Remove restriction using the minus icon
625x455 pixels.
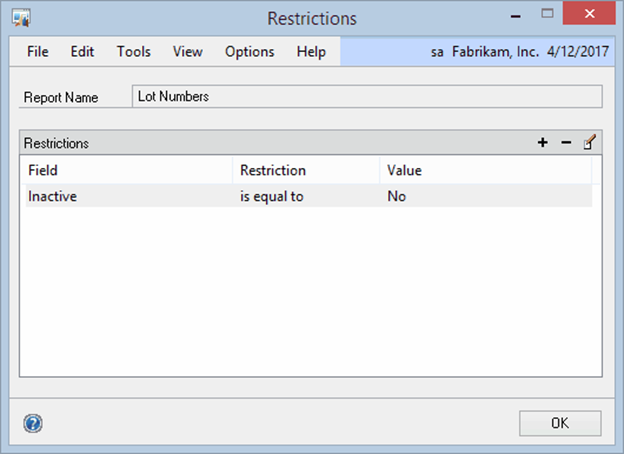pyautogui.click(x=566, y=142)
